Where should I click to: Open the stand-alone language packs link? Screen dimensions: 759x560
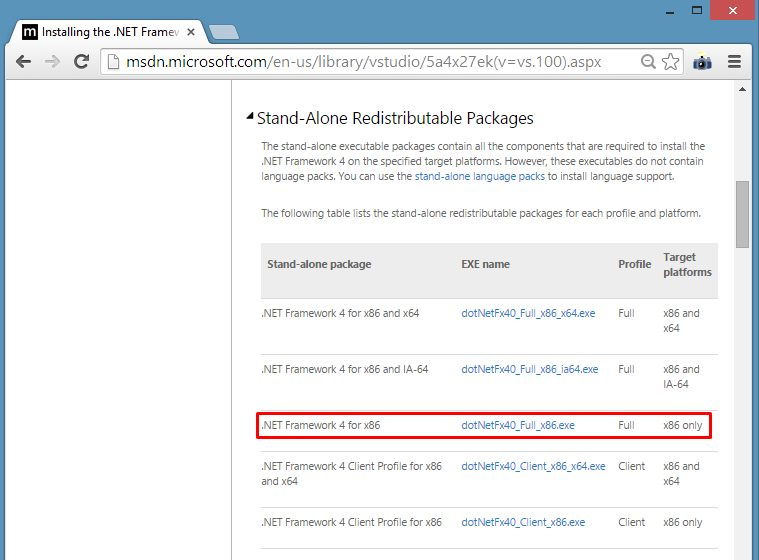(480, 176)
